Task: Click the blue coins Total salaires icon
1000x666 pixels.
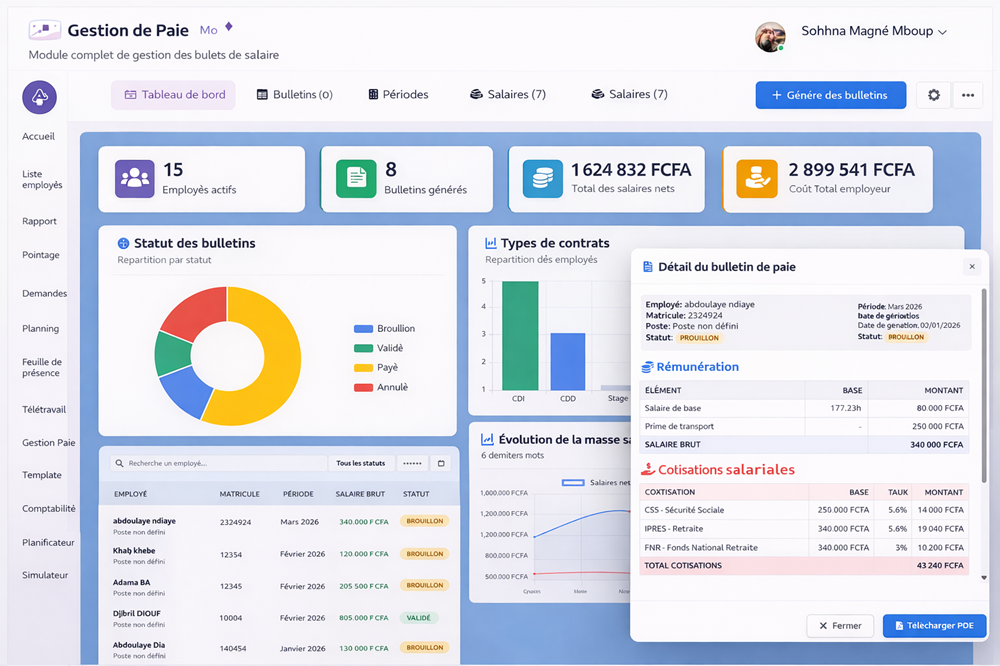Action: pos(542,179)
